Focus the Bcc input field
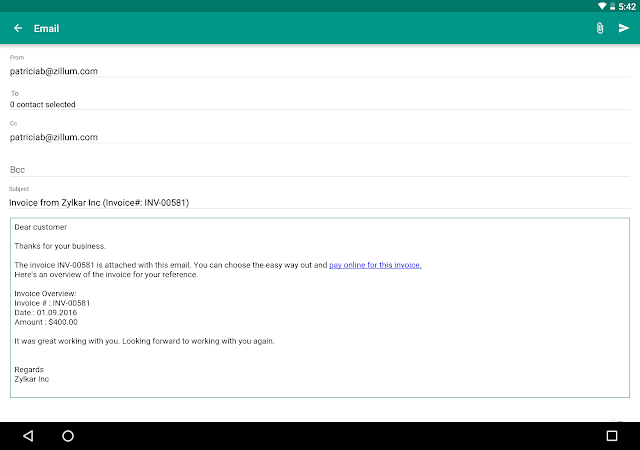 pos(320,169)
